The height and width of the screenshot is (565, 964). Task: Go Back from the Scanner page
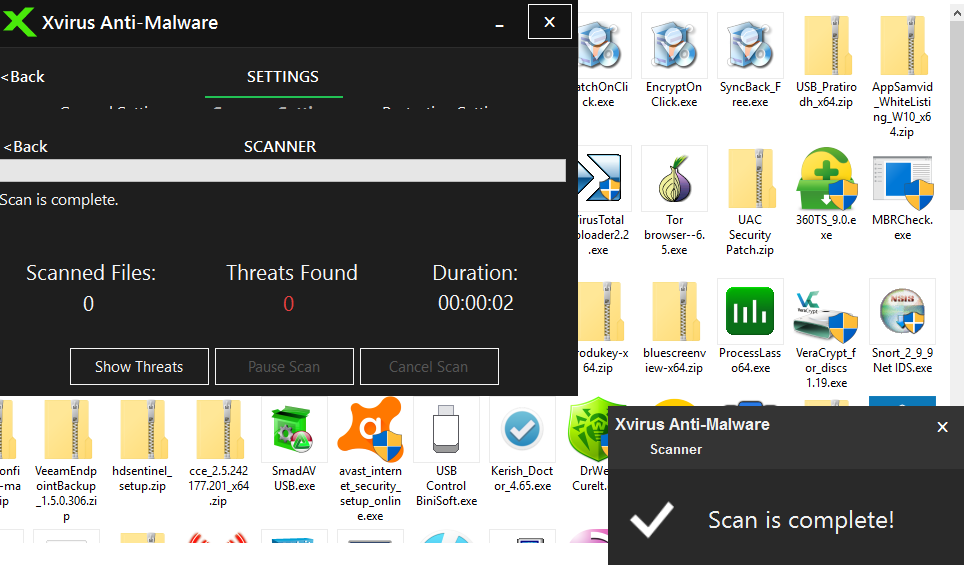(25, 147)
